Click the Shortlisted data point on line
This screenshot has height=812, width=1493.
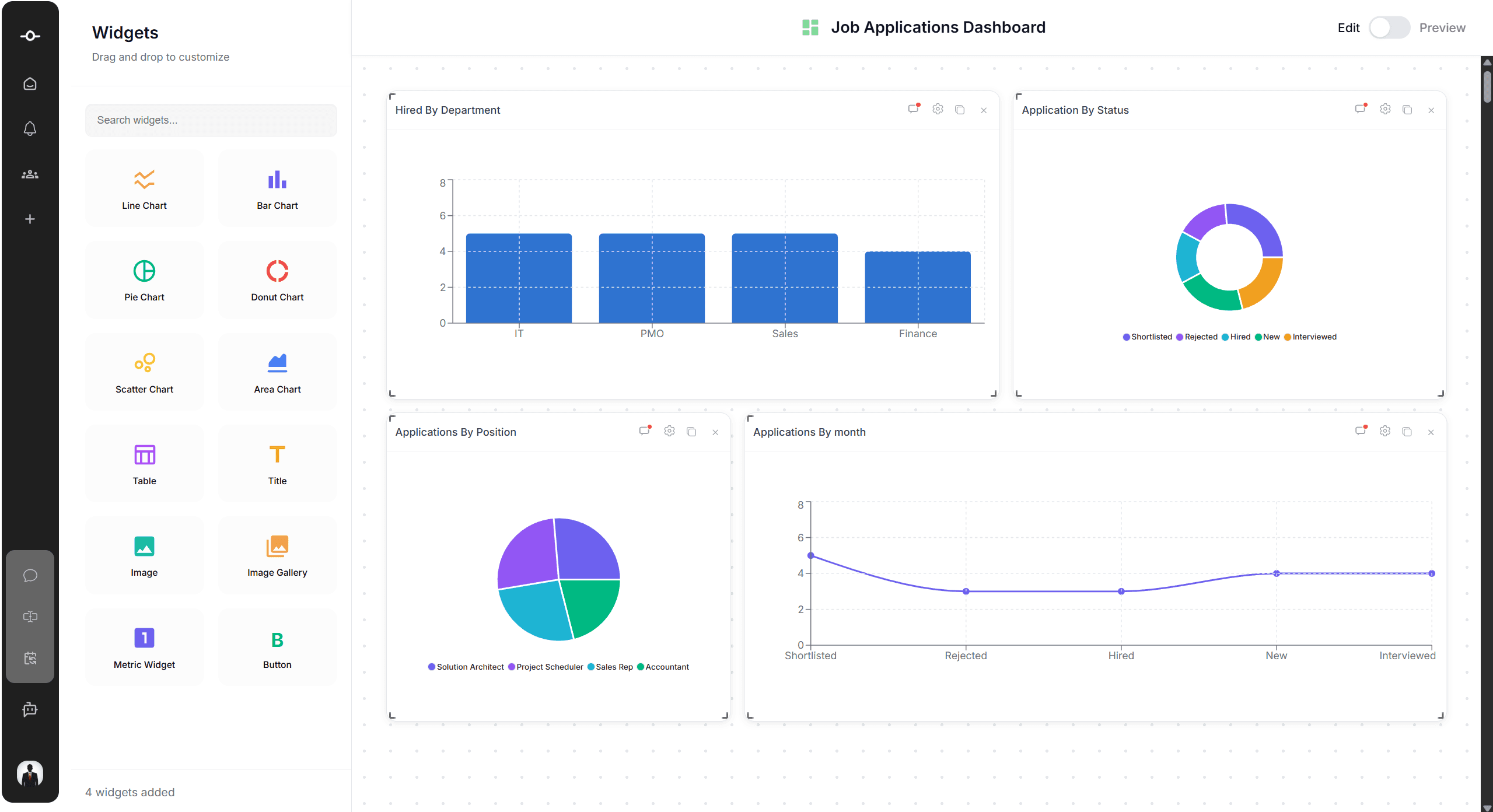click(x=810, y=556)
